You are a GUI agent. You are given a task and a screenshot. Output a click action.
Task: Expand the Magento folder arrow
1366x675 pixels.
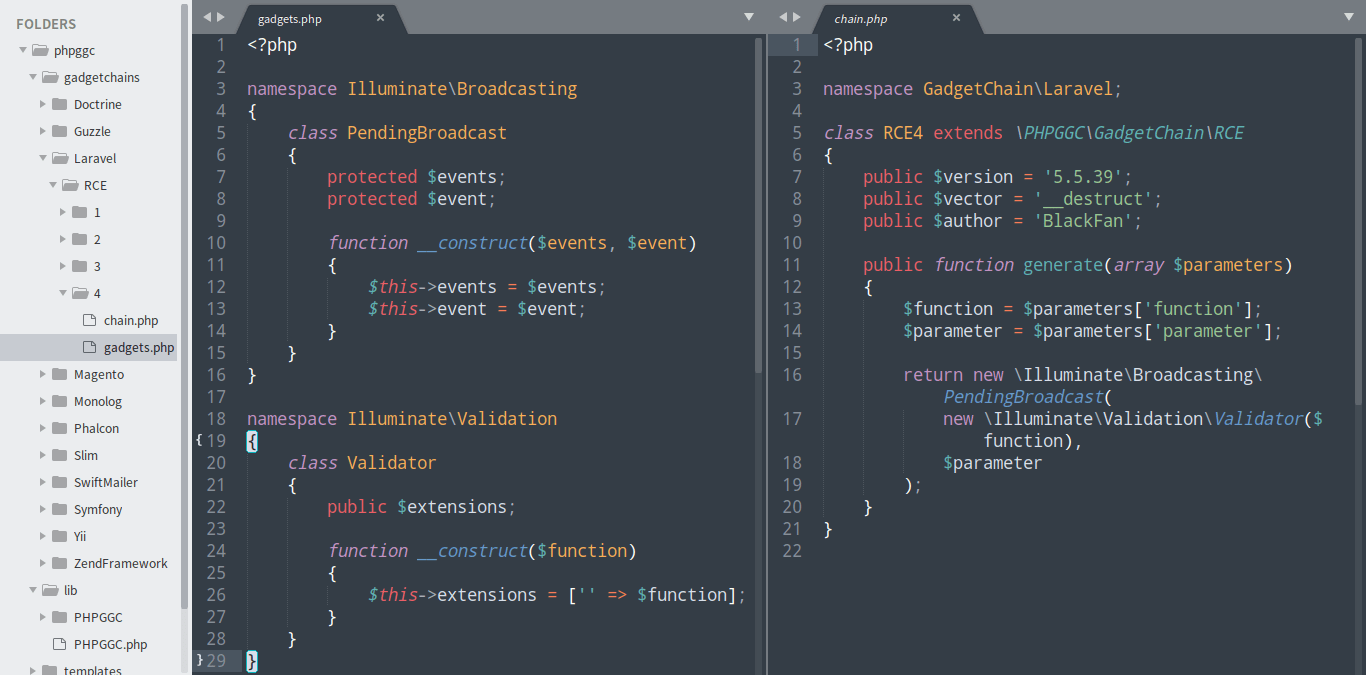point(43,374)
